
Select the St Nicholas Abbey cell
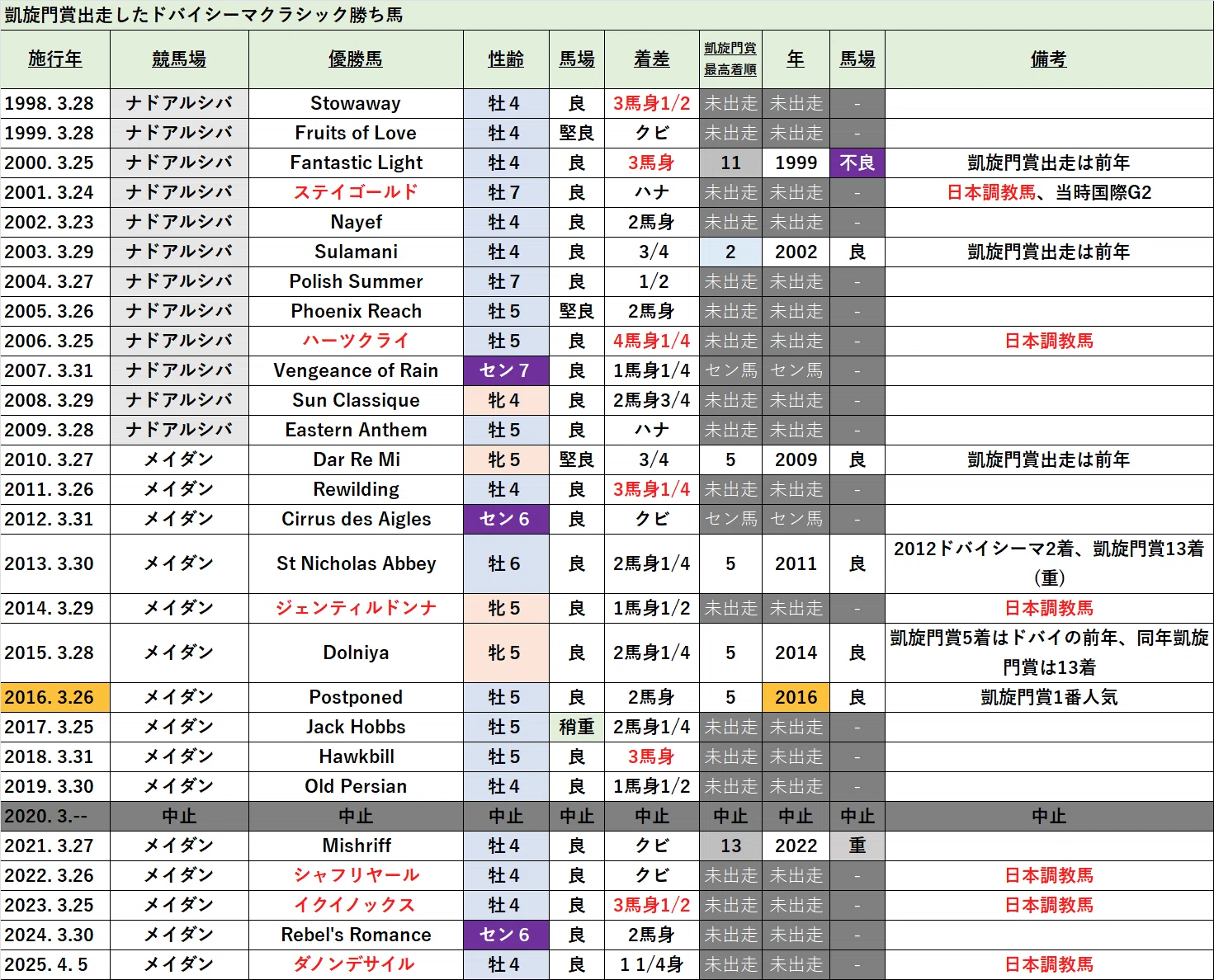point(356,563)
